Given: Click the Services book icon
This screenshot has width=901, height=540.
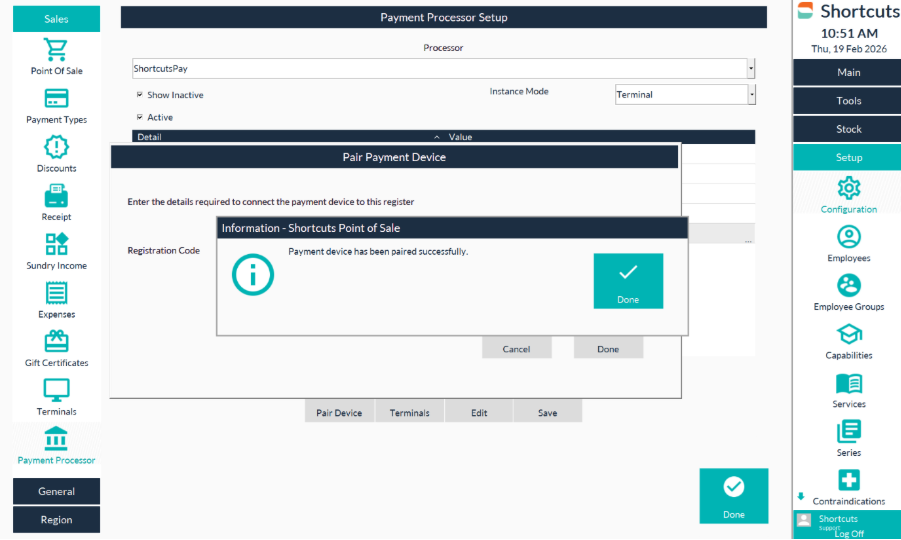Looking at the screenshot, I should (848, 383).
